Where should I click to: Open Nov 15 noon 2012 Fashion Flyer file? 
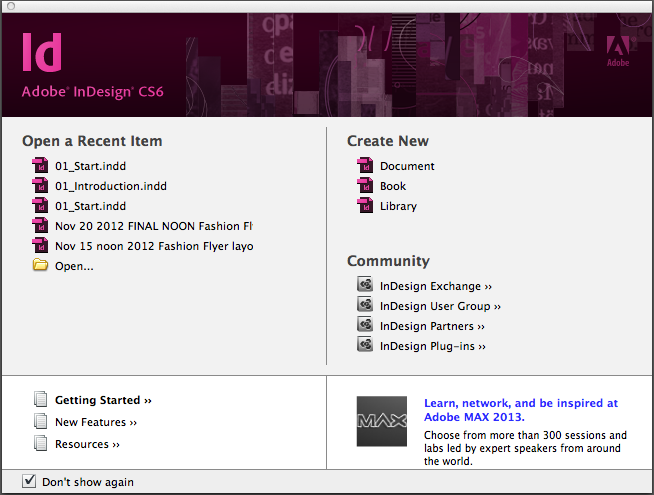pos(154,246)
